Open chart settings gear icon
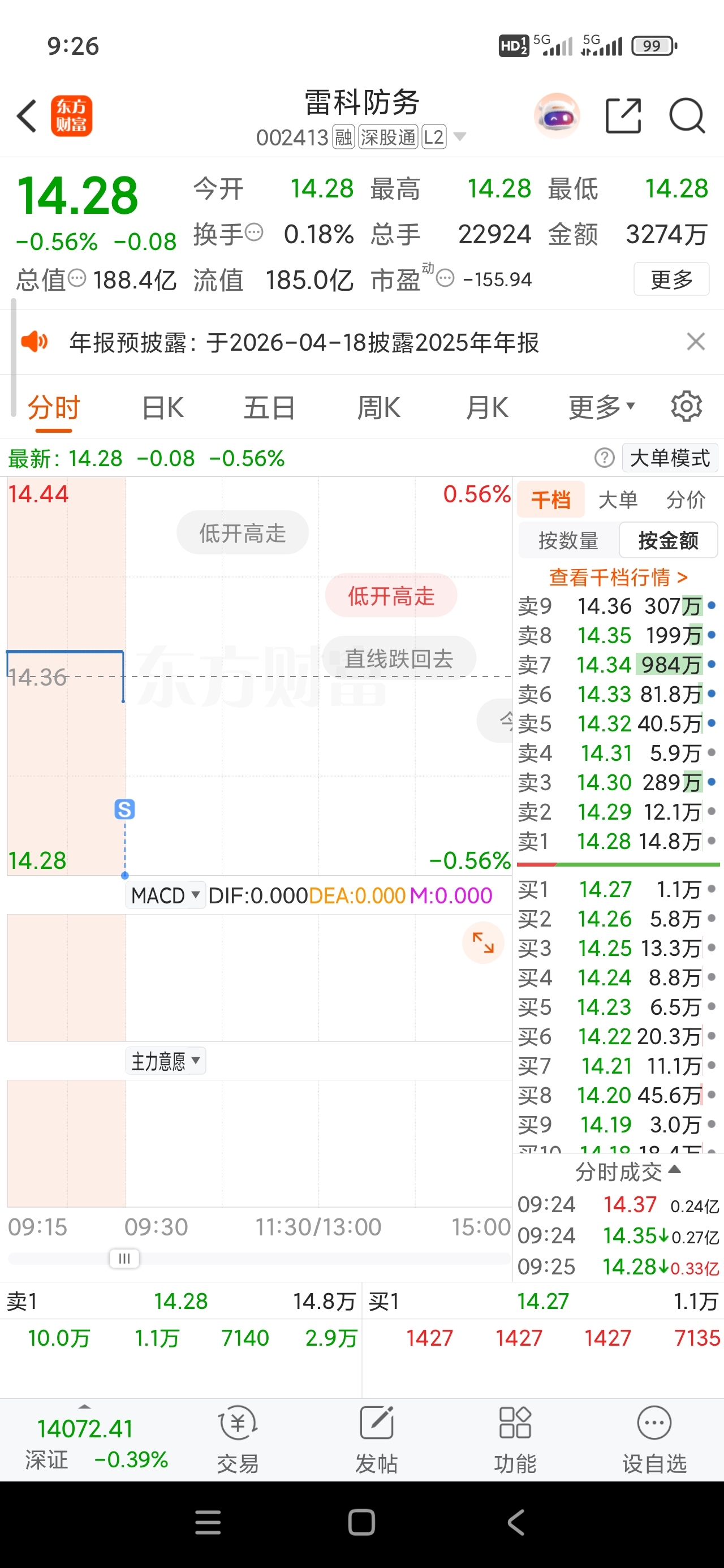The height and width of the screenshot is (1568, 724). 686,407
